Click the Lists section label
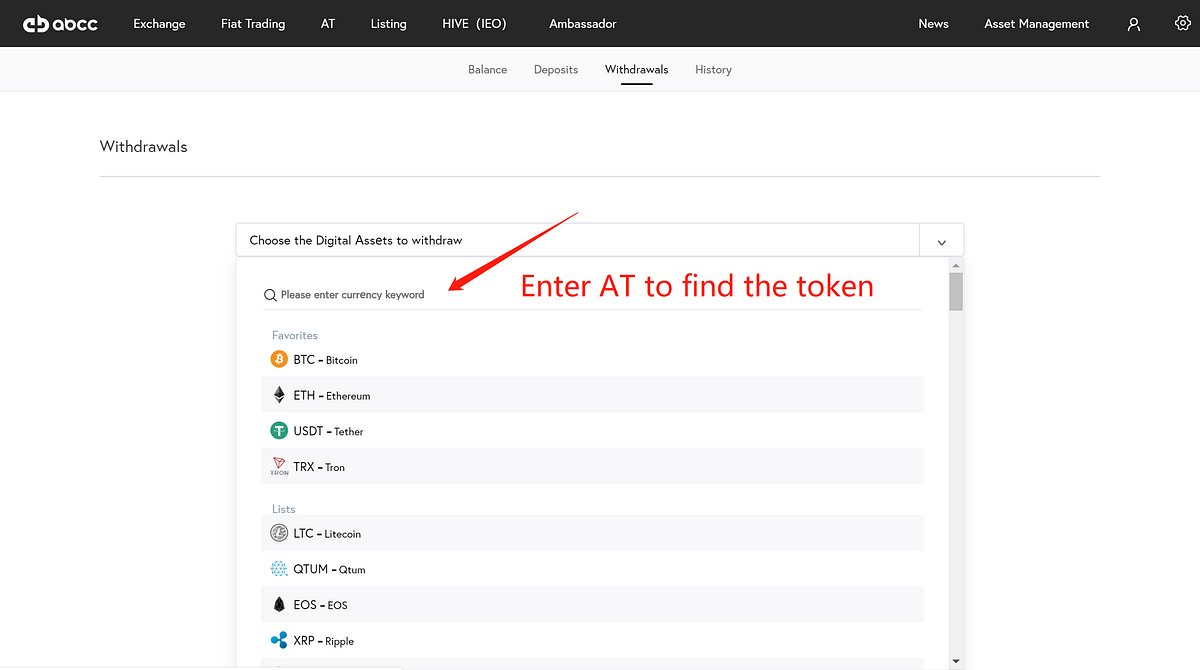 coord(284,509)
